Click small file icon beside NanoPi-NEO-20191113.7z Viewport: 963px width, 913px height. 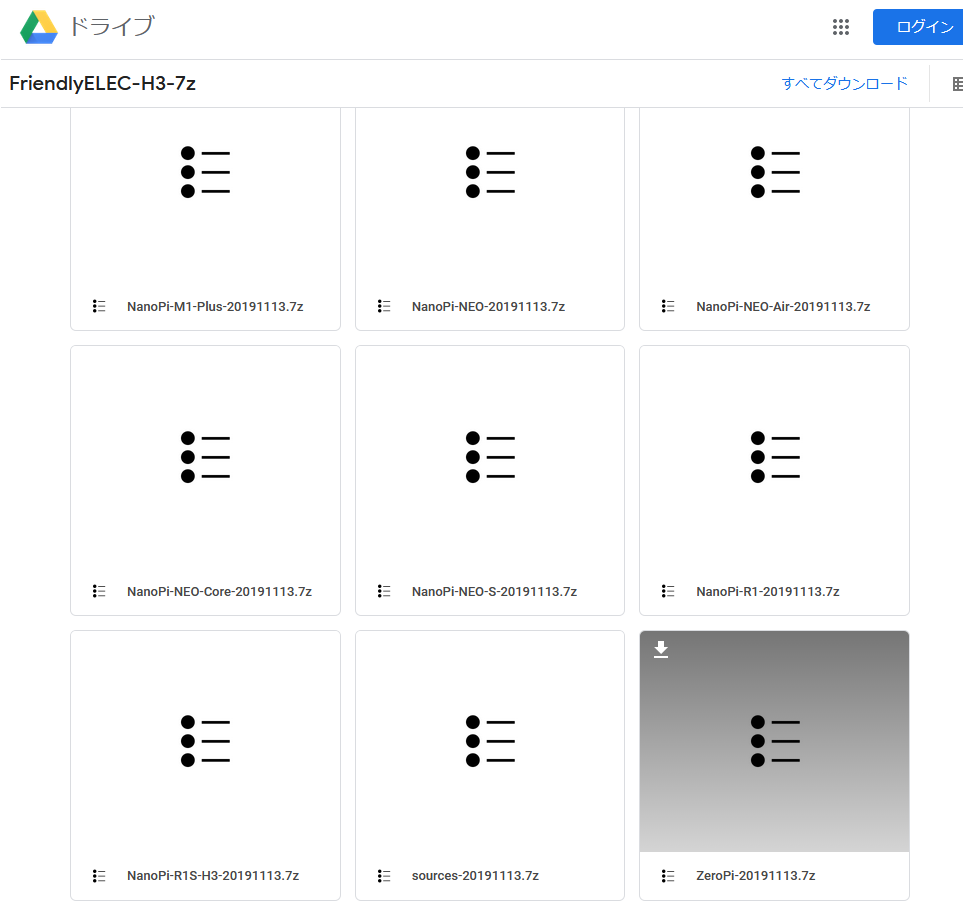click(384, 306)
